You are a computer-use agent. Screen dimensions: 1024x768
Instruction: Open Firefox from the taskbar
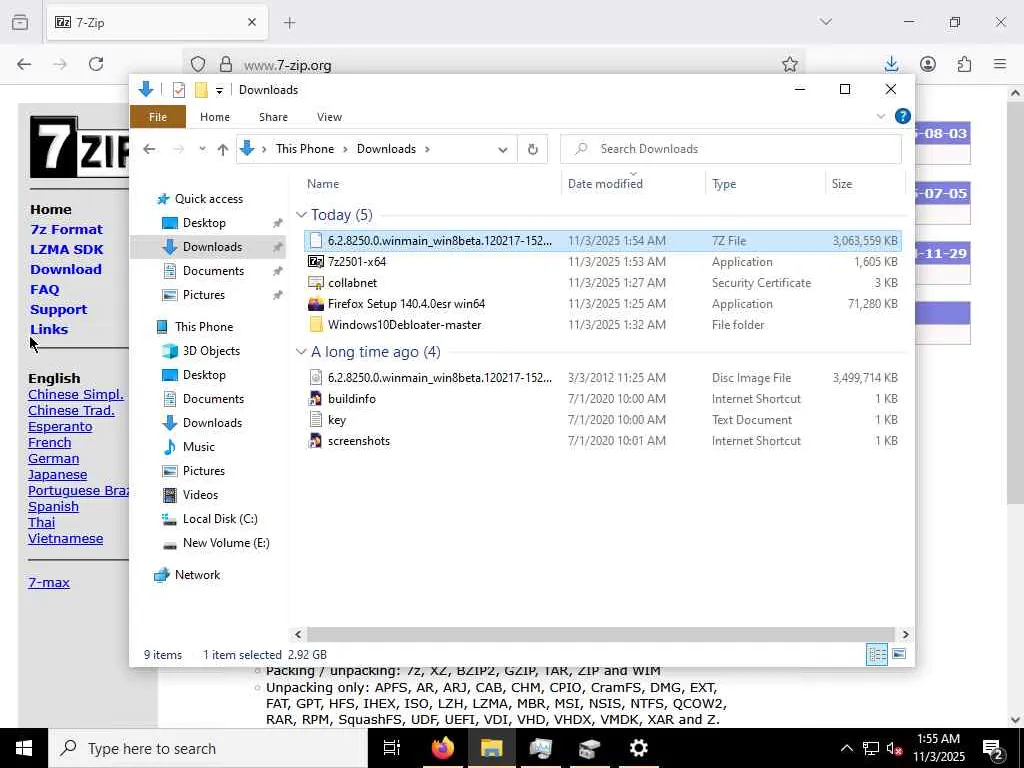tap(443, 748)
